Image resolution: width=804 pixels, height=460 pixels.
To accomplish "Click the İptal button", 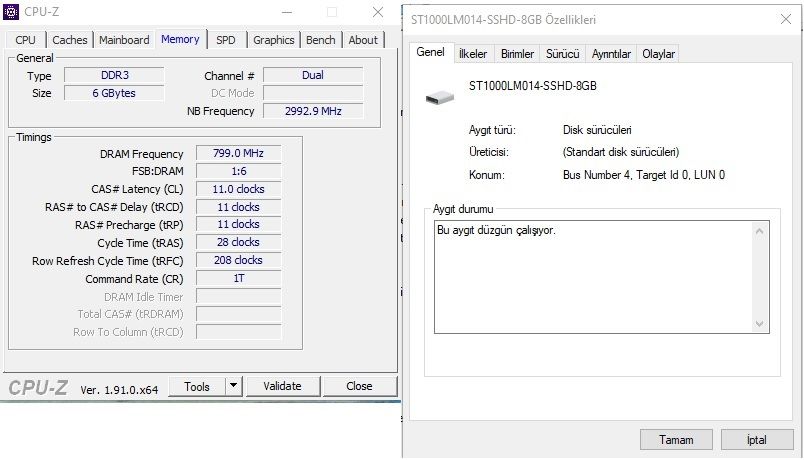I will (x=757, y=439).
